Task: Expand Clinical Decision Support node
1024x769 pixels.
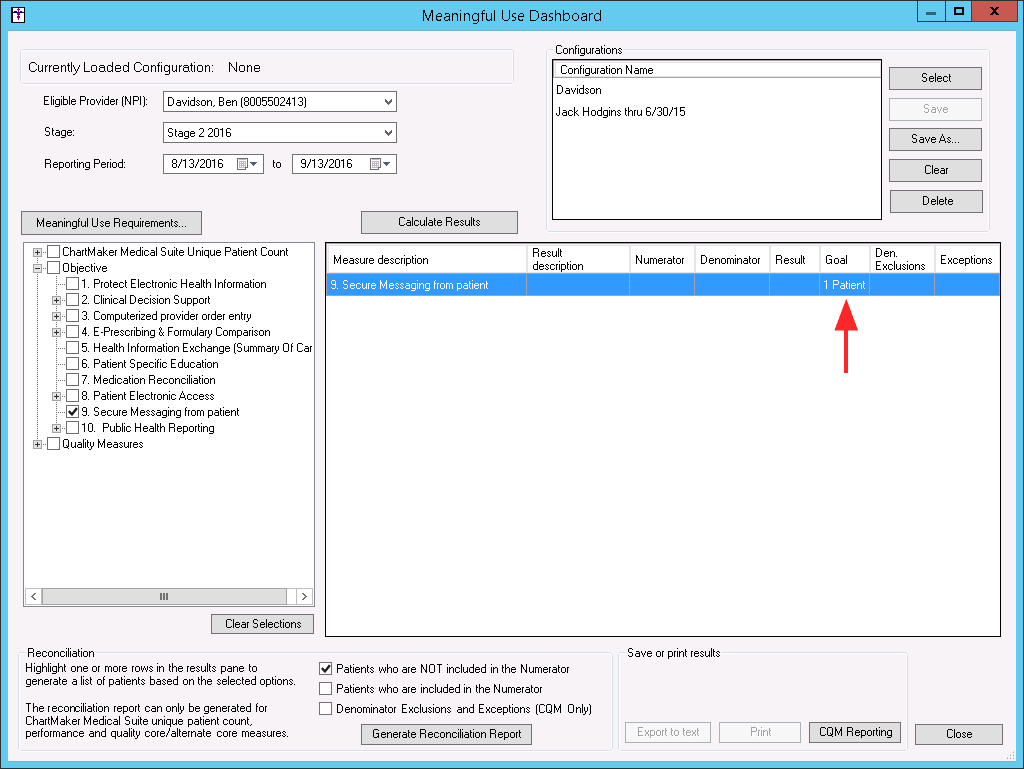Action: pyautogui.click(x=57, y=300)
